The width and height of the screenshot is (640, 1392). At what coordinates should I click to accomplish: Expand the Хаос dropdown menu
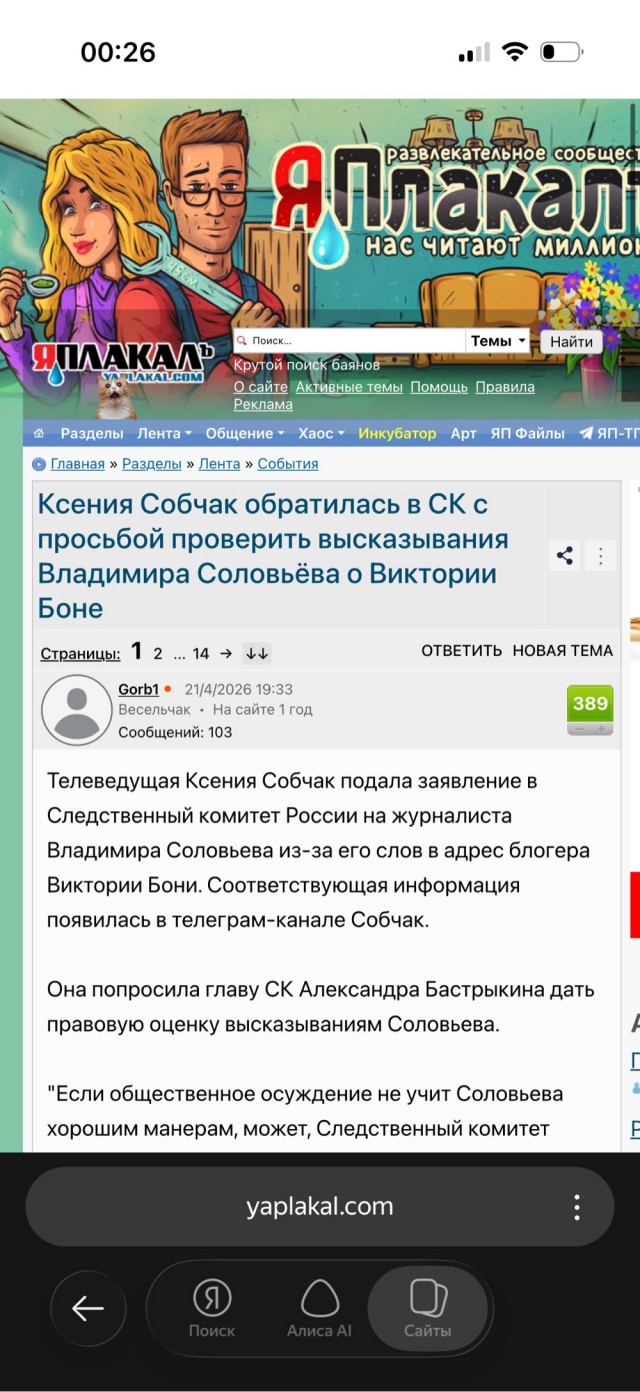pyautogui.click(x=321, y=433)
